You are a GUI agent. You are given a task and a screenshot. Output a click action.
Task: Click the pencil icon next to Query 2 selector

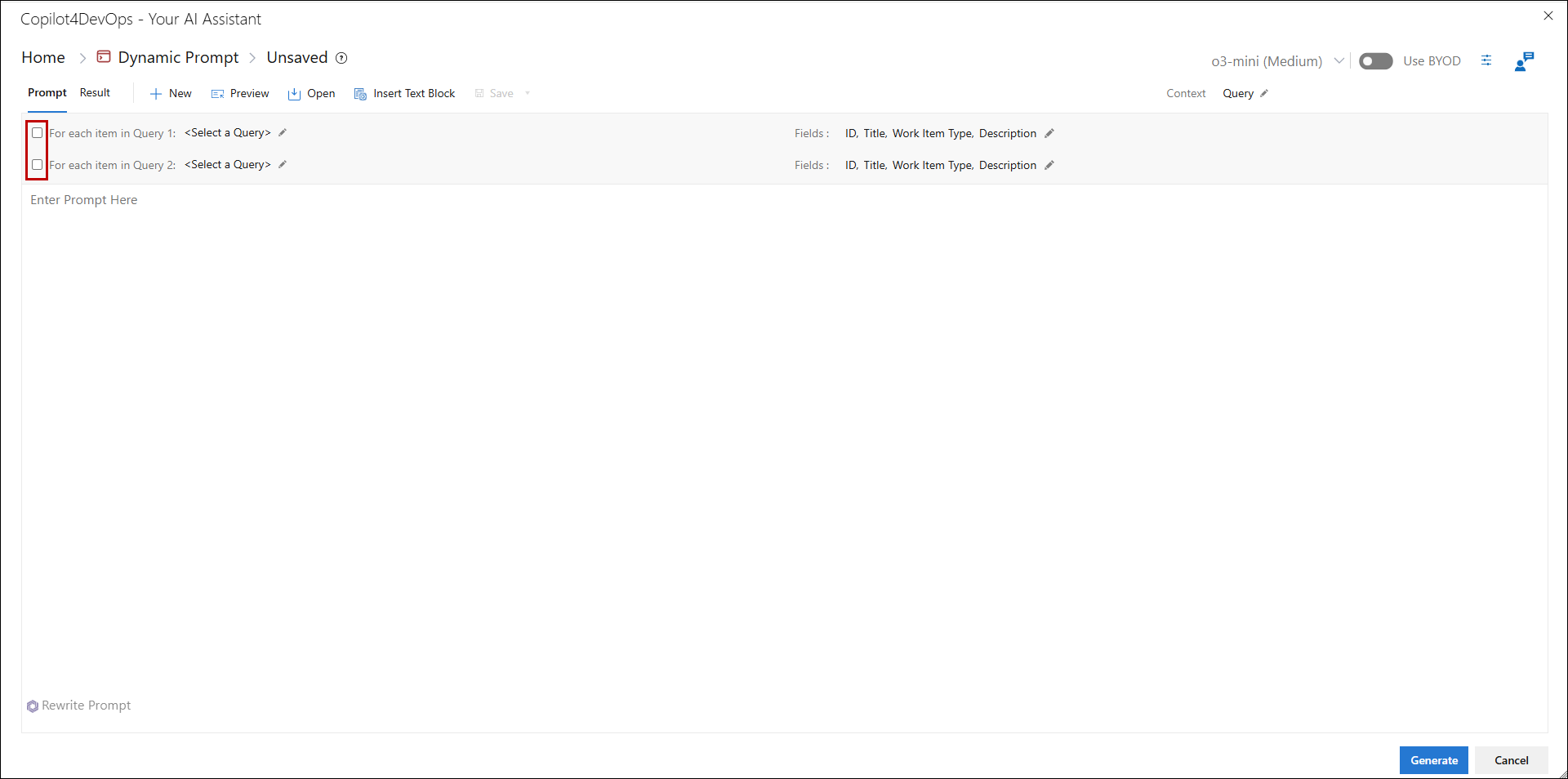tap(283, 165)
